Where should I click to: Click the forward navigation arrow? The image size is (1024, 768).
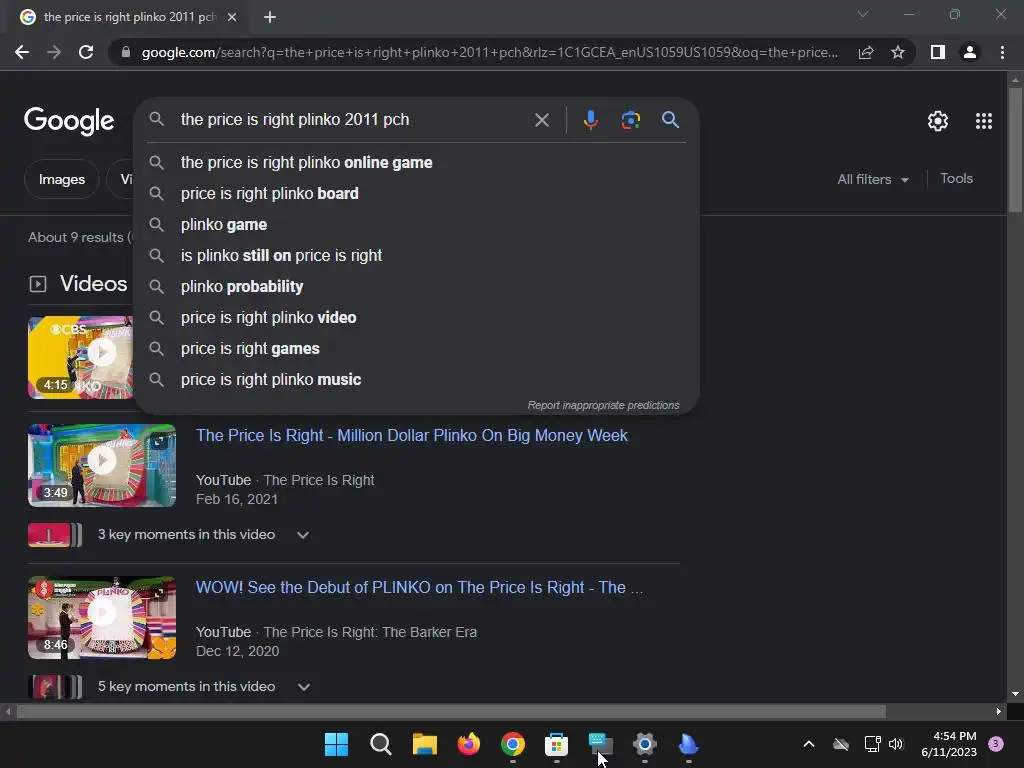[54, 52]
